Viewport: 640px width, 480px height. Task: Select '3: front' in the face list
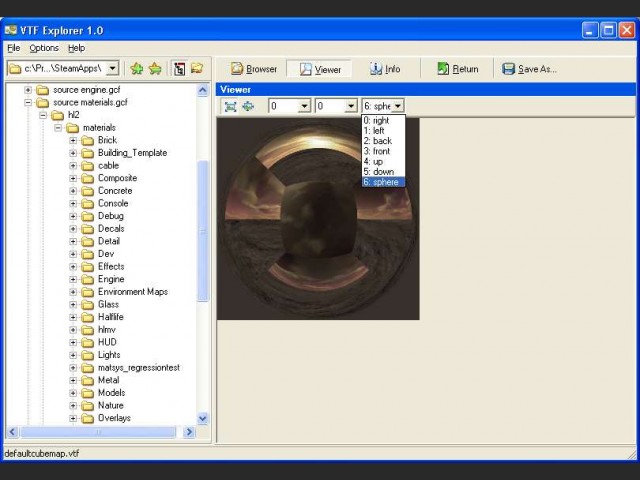tap(383, 151)
